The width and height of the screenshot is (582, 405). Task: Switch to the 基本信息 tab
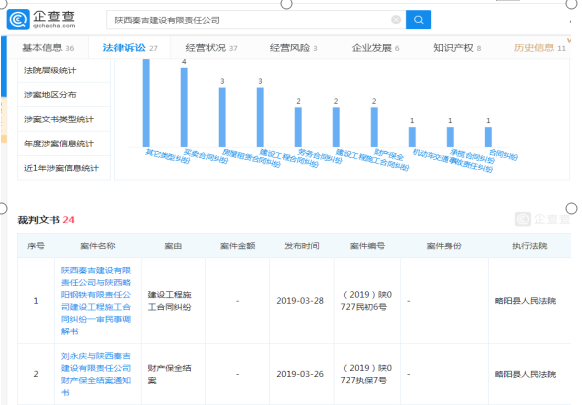coord(48,48)
